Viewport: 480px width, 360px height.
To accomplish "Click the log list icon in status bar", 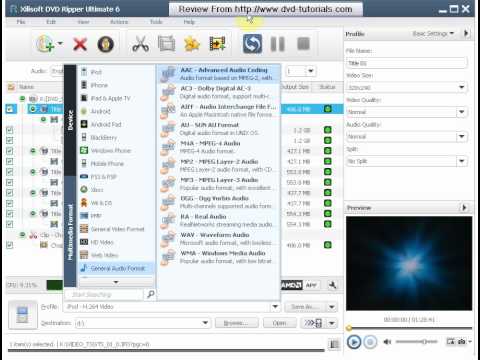I will (334, 344).
